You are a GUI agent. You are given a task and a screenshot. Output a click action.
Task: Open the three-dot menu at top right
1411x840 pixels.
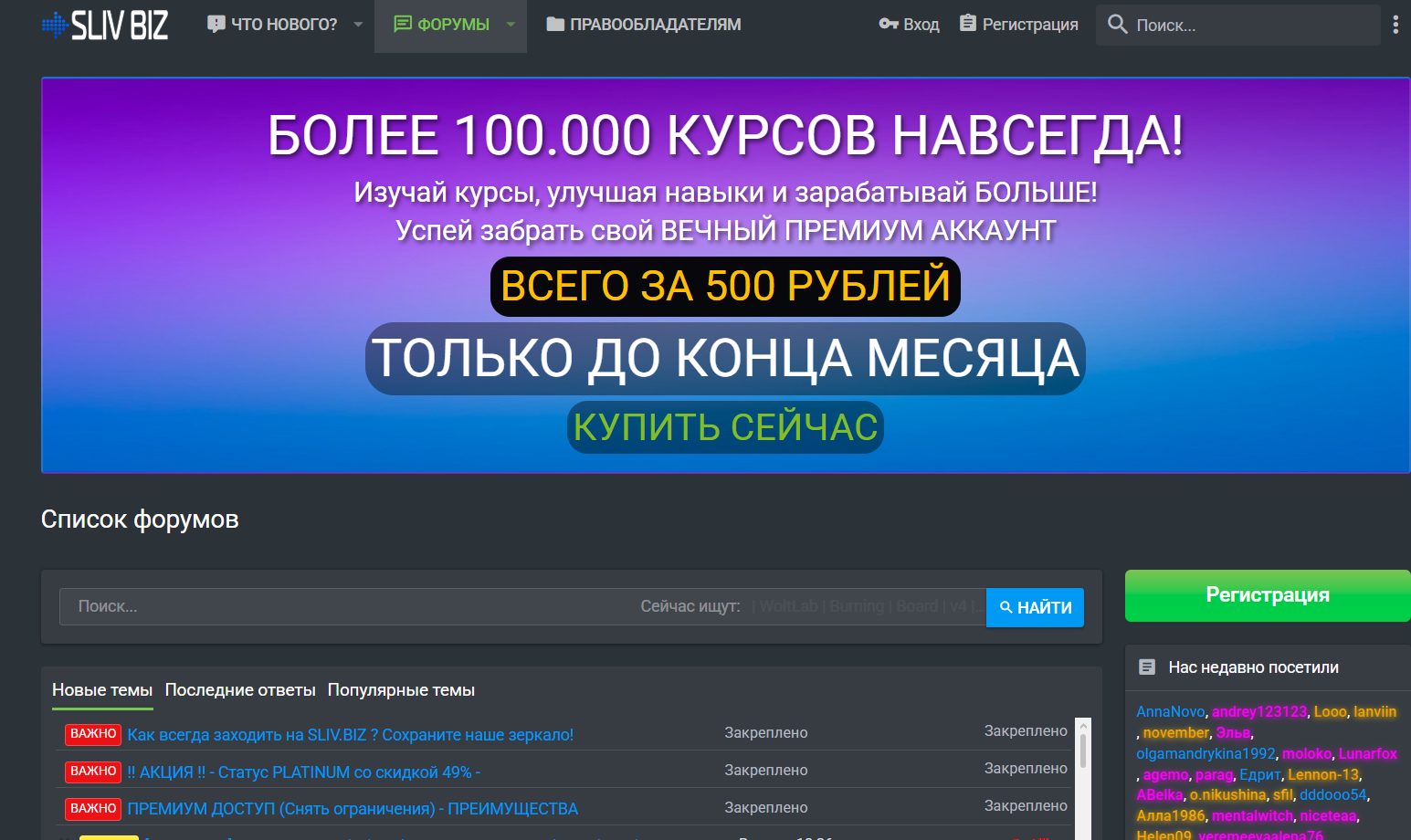[x=1395, y=25]
